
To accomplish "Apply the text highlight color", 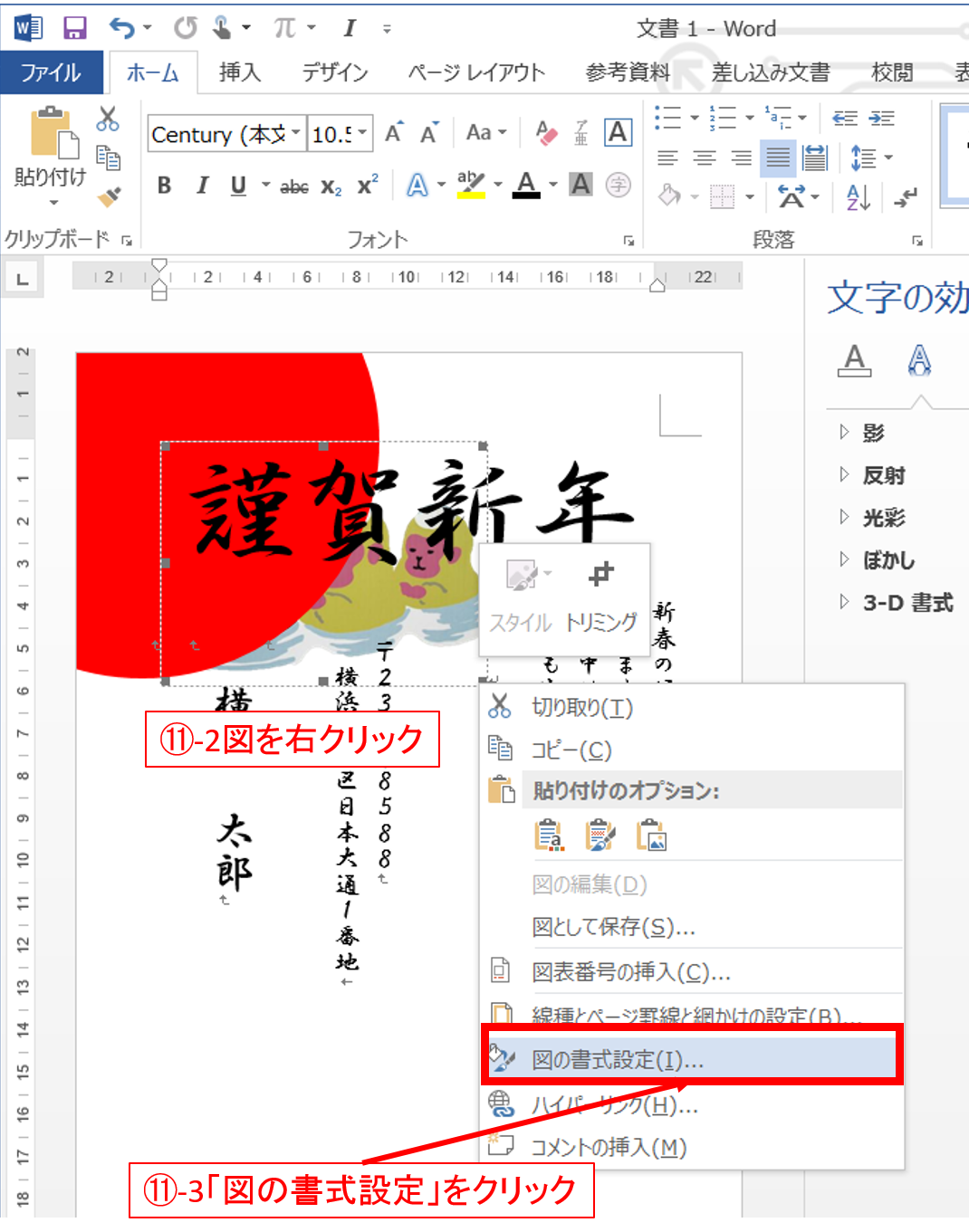I will click(470, 185).
